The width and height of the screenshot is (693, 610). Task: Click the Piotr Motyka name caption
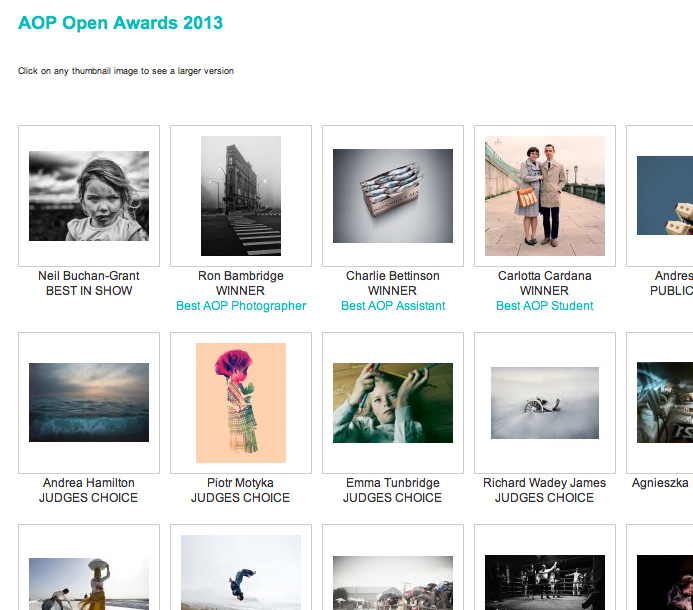240,483
